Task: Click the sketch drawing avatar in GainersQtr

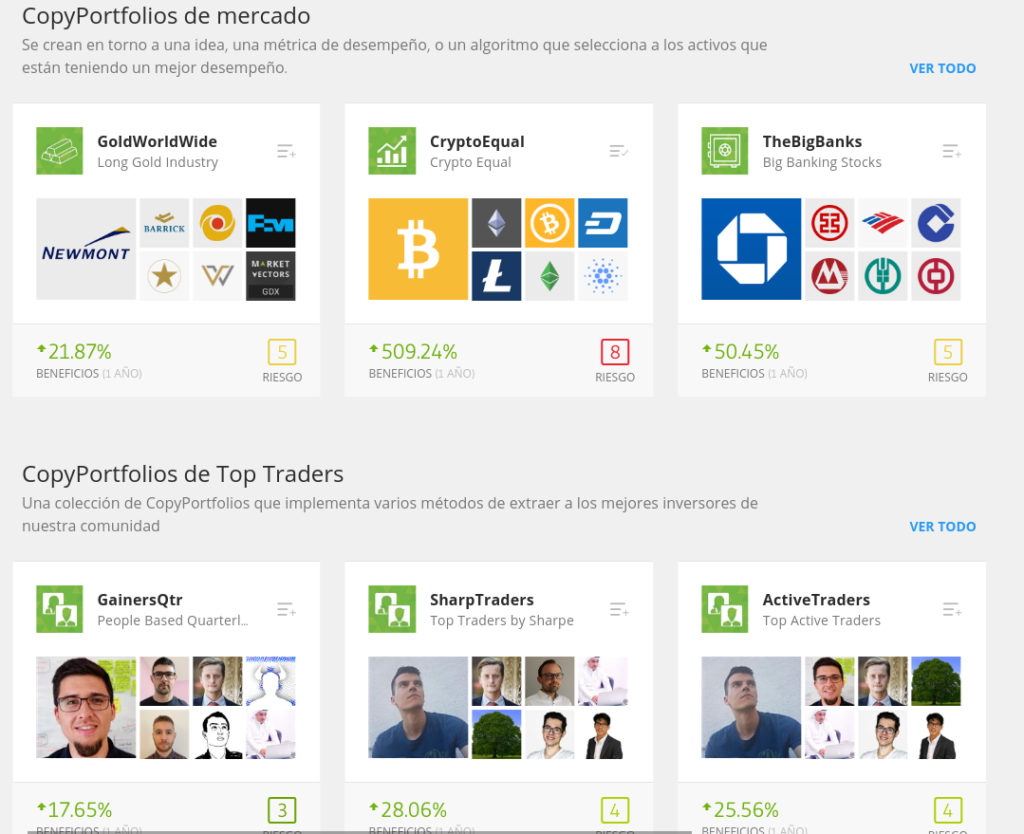Action: [x=217, y=734]
